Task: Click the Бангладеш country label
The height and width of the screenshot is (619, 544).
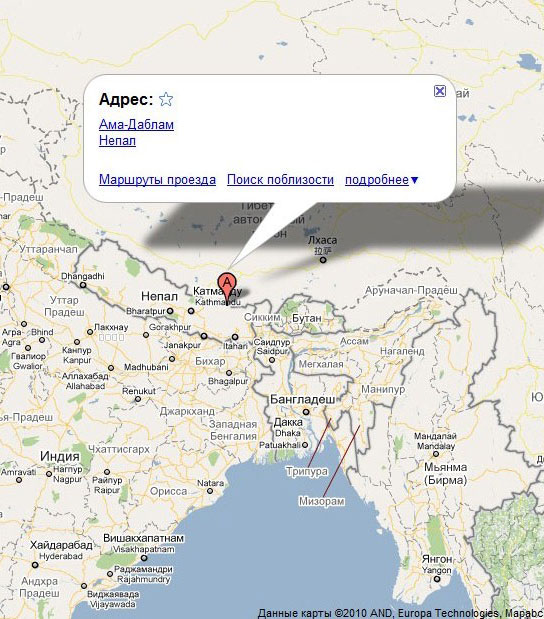Action: point(302,400)
